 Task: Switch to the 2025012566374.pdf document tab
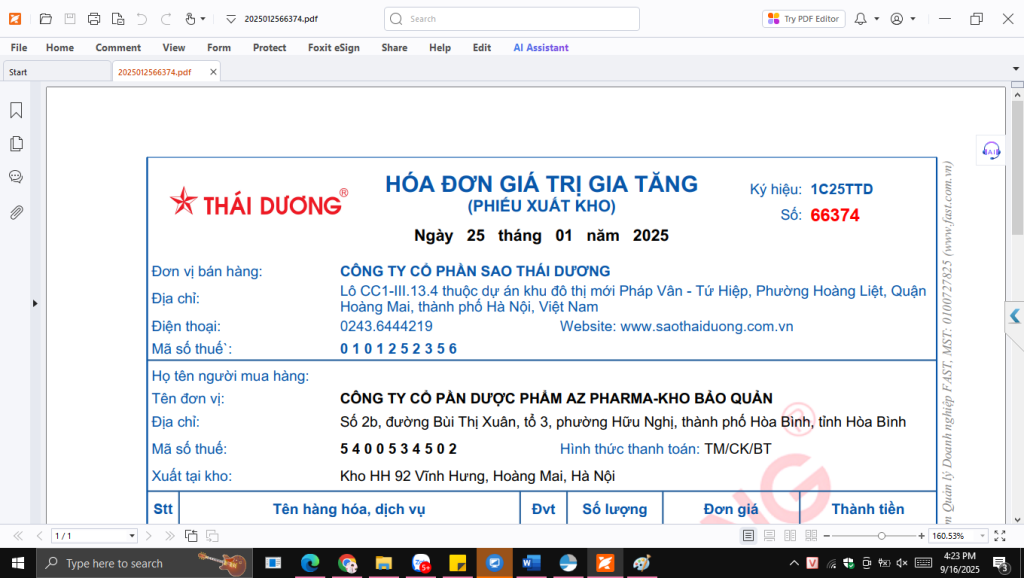click(155, 72)
